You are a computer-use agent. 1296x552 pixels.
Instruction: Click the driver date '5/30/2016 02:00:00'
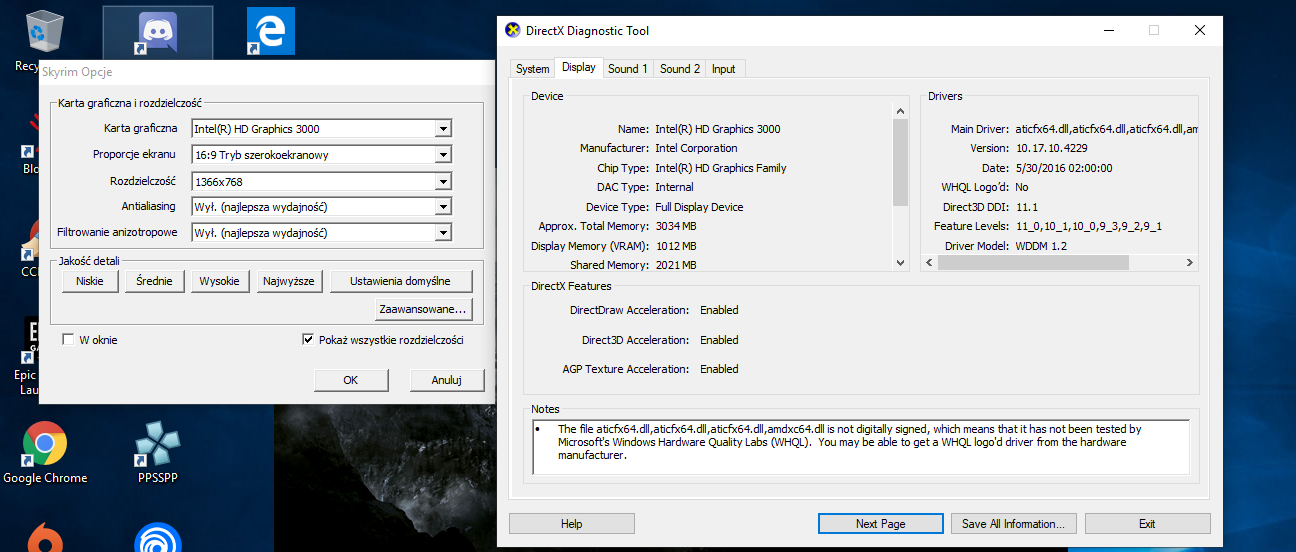point(1064,168)
